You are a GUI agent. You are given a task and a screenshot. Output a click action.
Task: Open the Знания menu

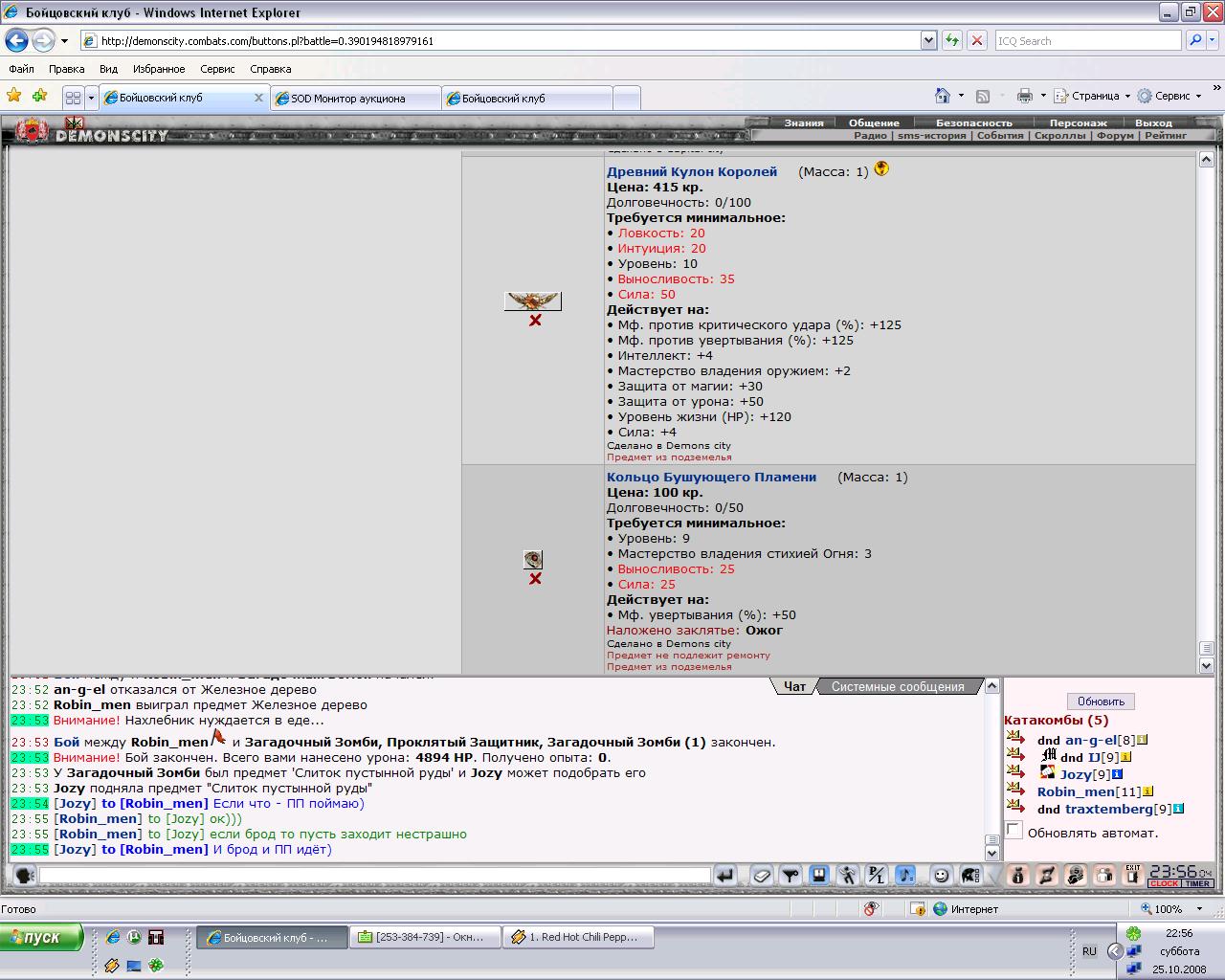click(804, 122)
